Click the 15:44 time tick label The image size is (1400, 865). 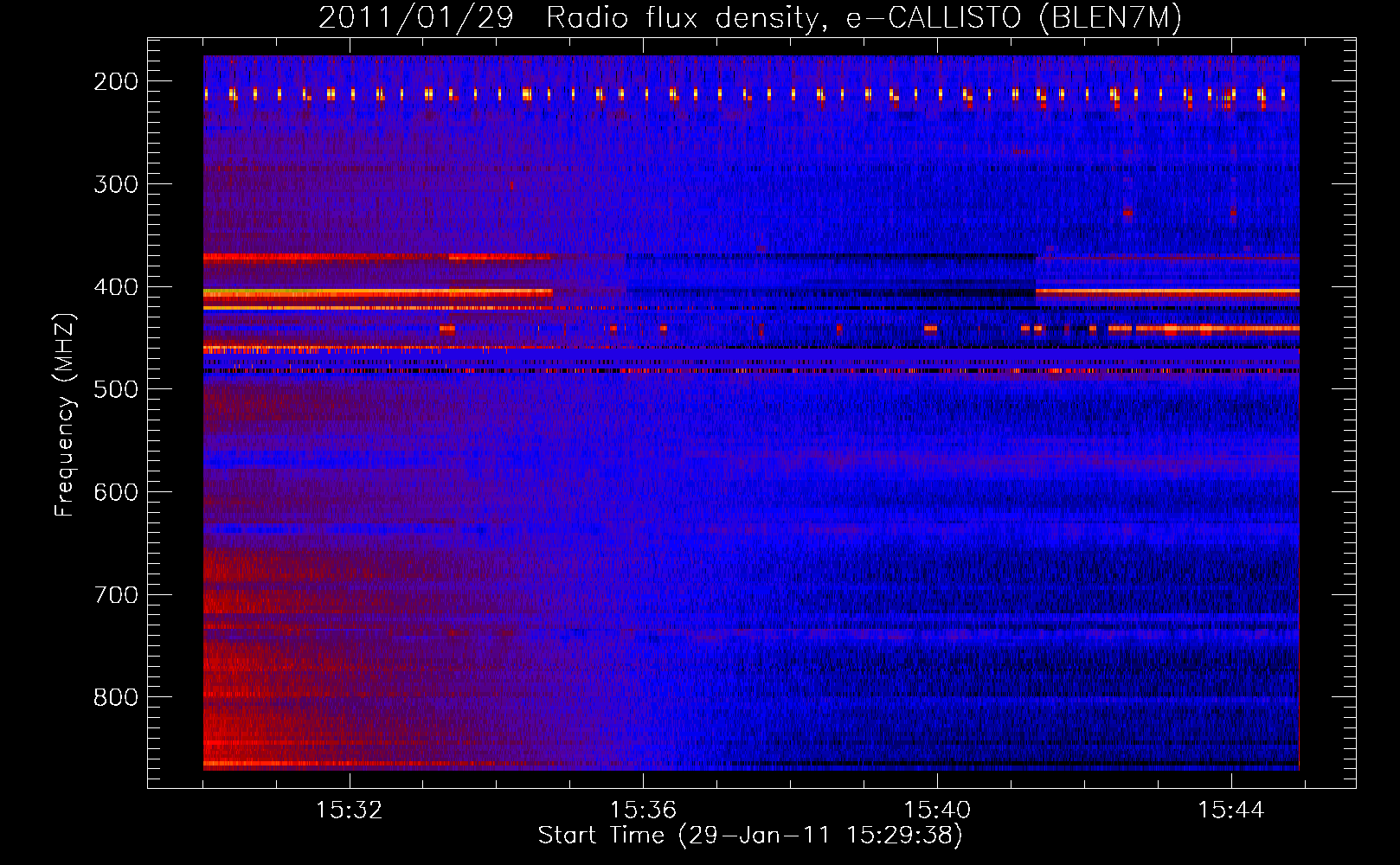(1230, 811)
